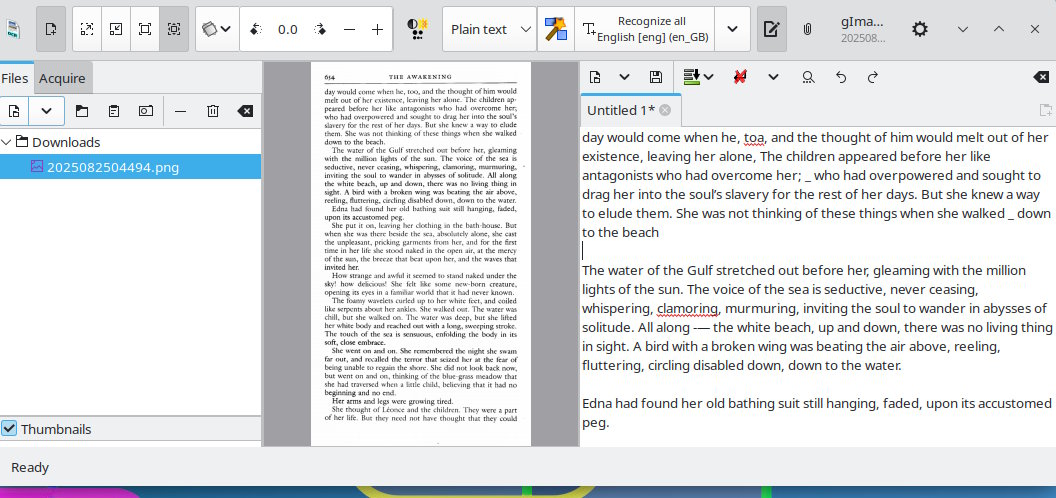Open the Plain text output mode dropdown

coord(489,29)
